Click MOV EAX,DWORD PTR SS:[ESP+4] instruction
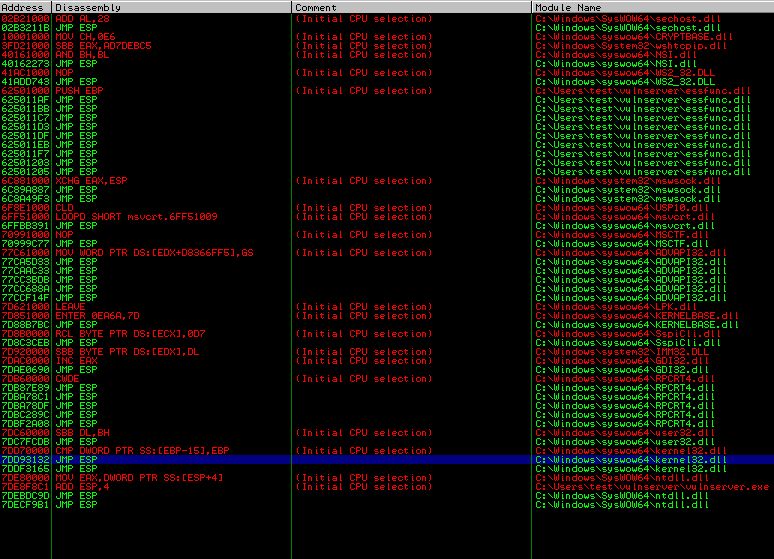The width and height of the screenshot is (774, 559). pos(139,478)
